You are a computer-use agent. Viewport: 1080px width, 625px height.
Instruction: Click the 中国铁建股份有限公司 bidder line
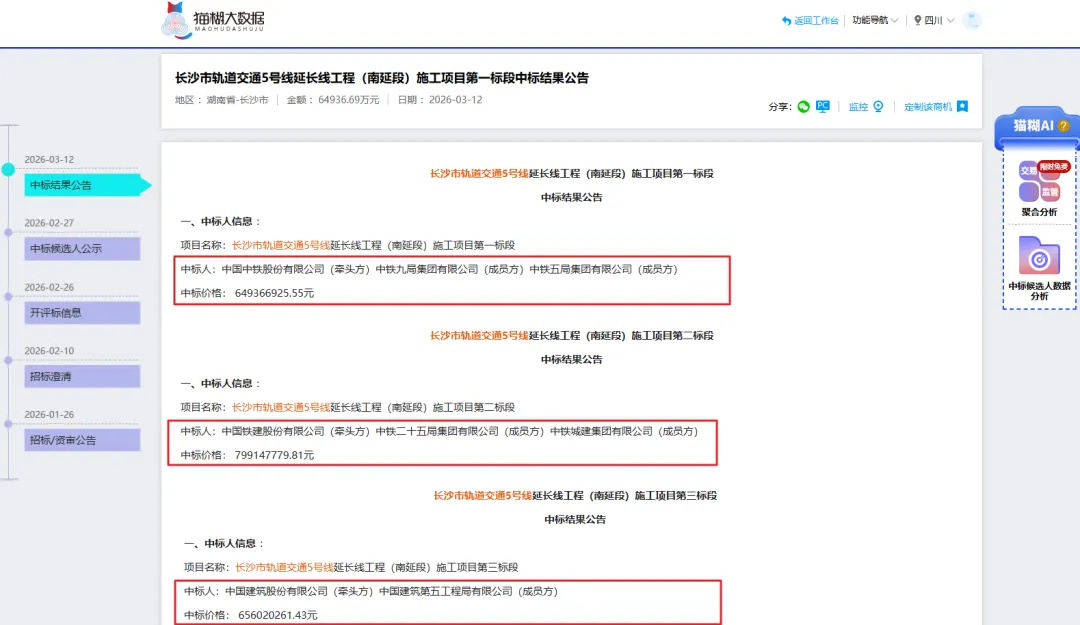pos(439,431)
